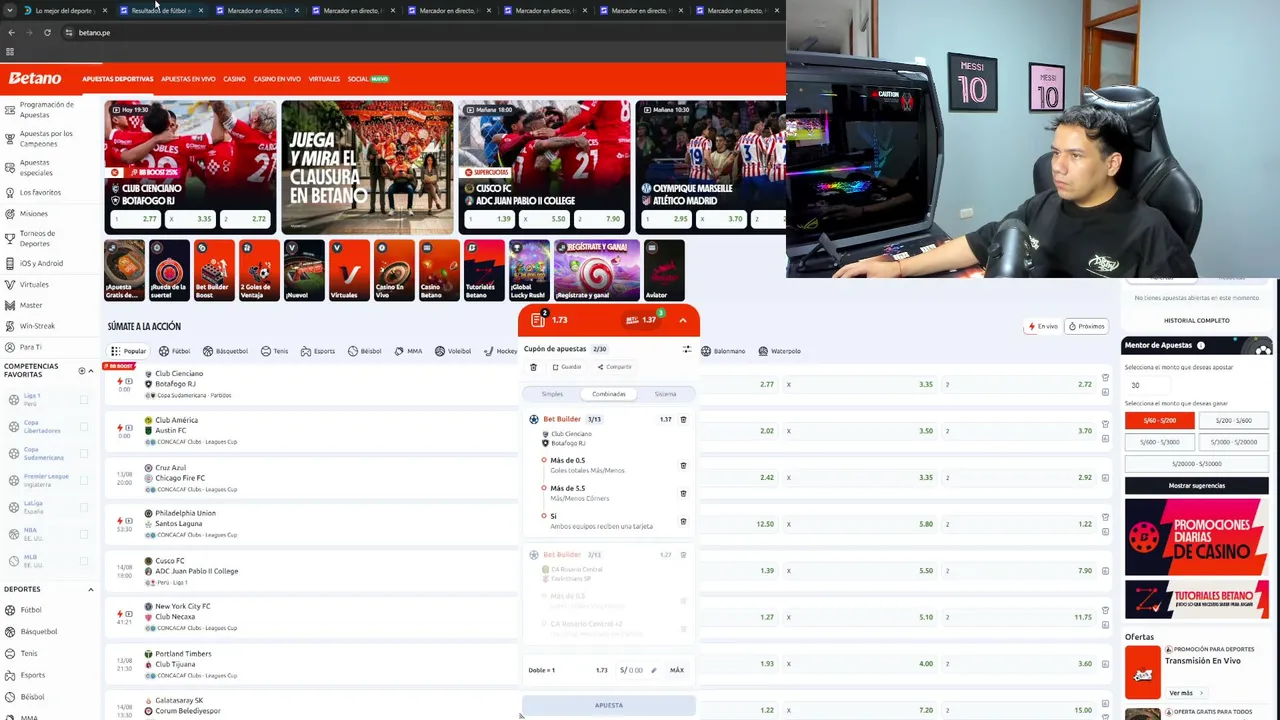The image size is (1280, 720).
Task: Switch to the Sistema bet tab
Action: tap(665, 394)
